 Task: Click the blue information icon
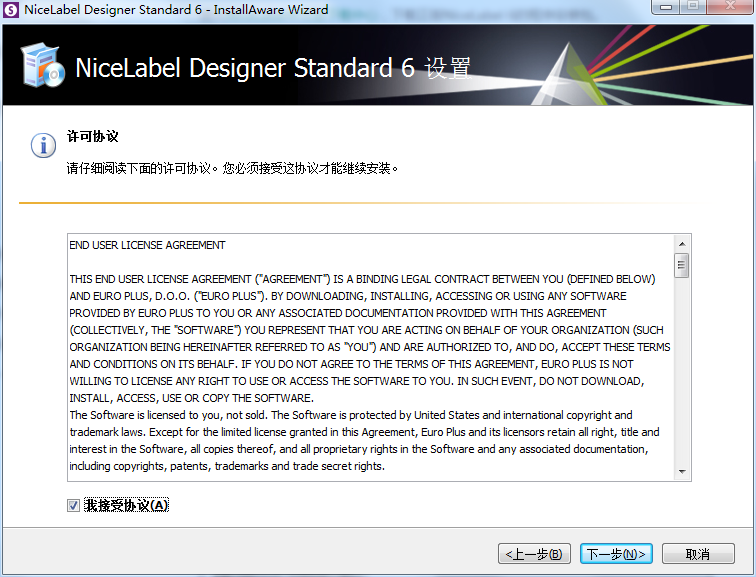click(x=43, y=145)
